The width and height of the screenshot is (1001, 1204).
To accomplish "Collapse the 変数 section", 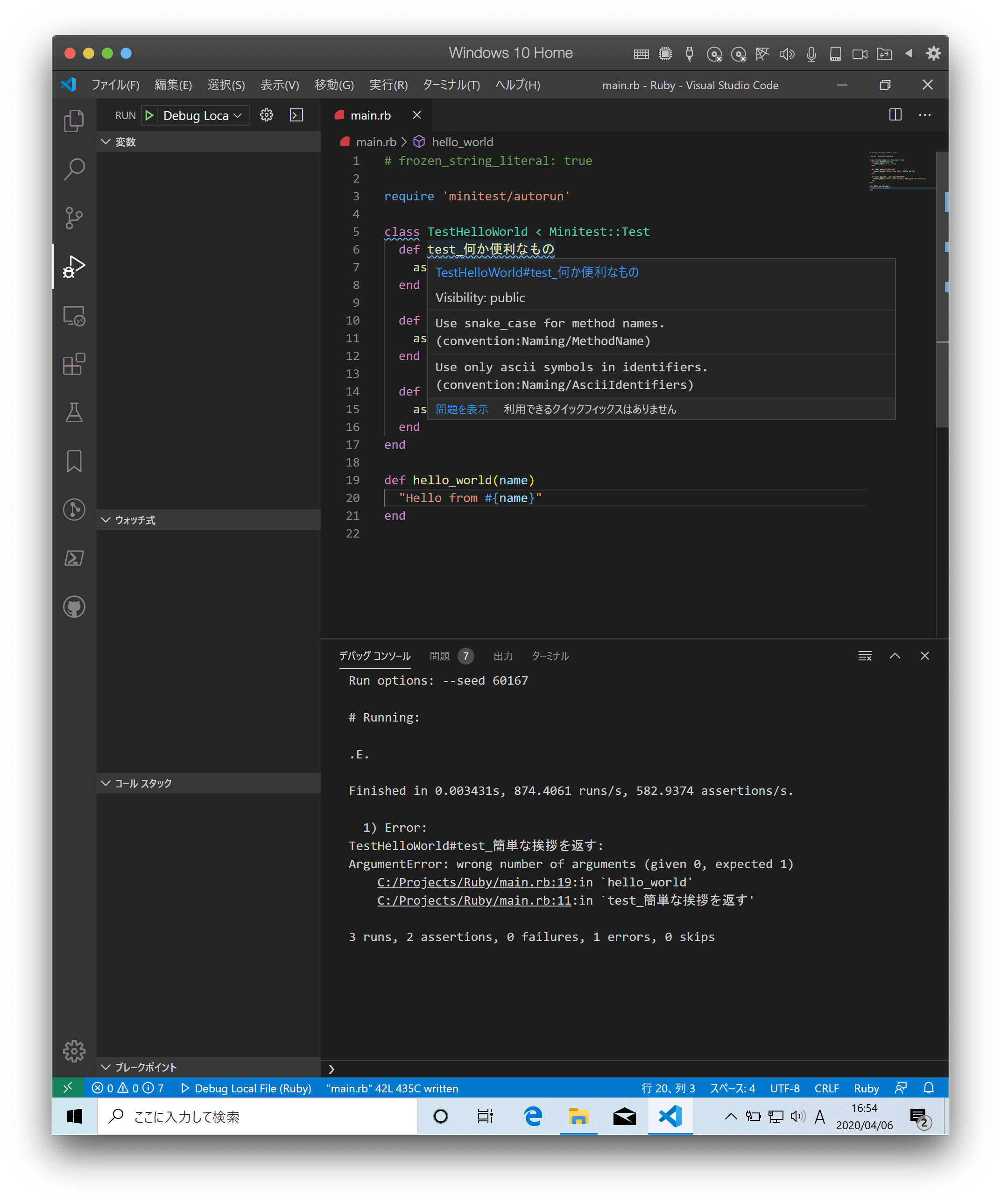I will click(x=106, y=142).
